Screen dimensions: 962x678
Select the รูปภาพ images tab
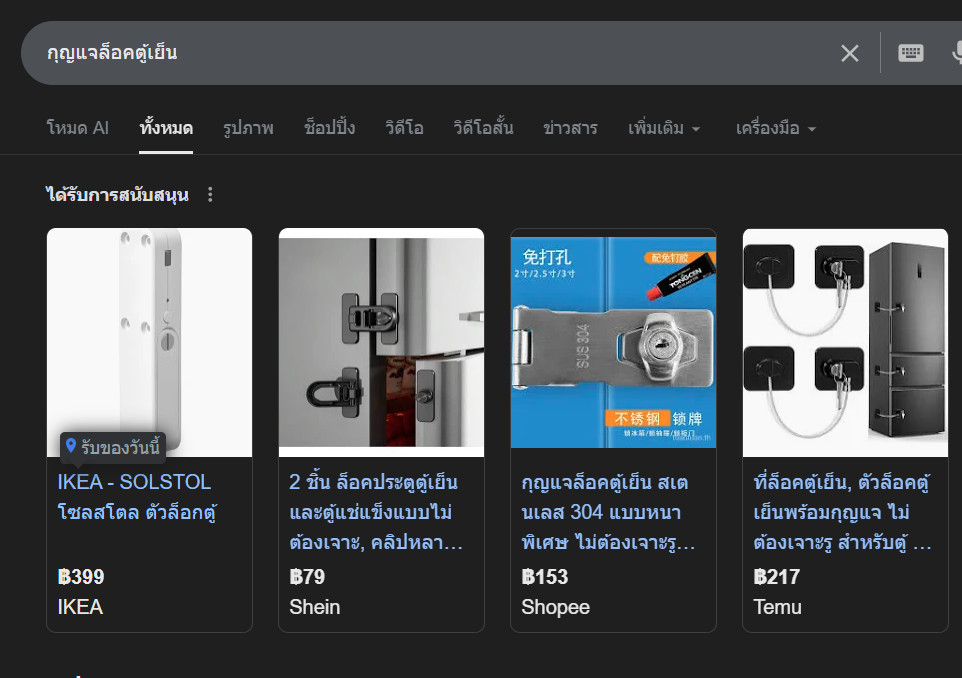tap(248, 128)
